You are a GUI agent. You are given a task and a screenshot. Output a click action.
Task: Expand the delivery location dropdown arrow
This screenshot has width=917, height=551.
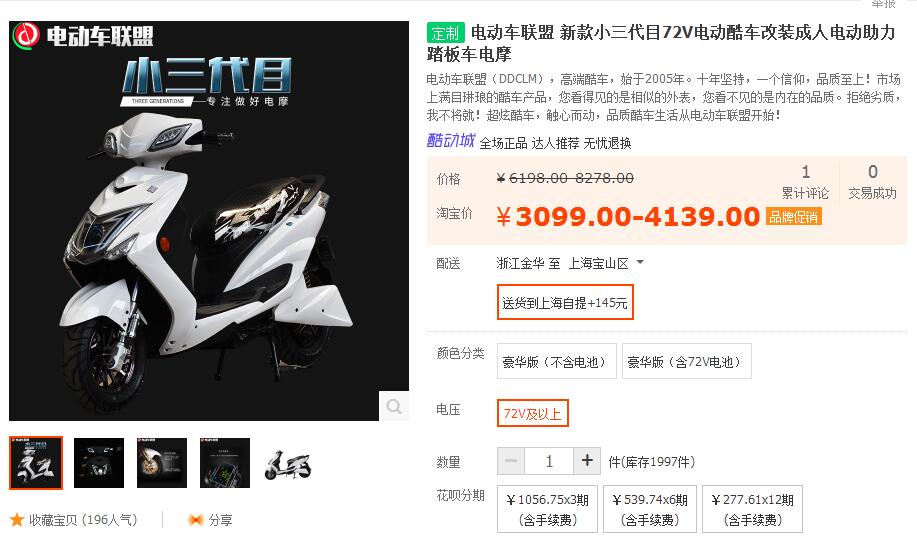(640, 262)
